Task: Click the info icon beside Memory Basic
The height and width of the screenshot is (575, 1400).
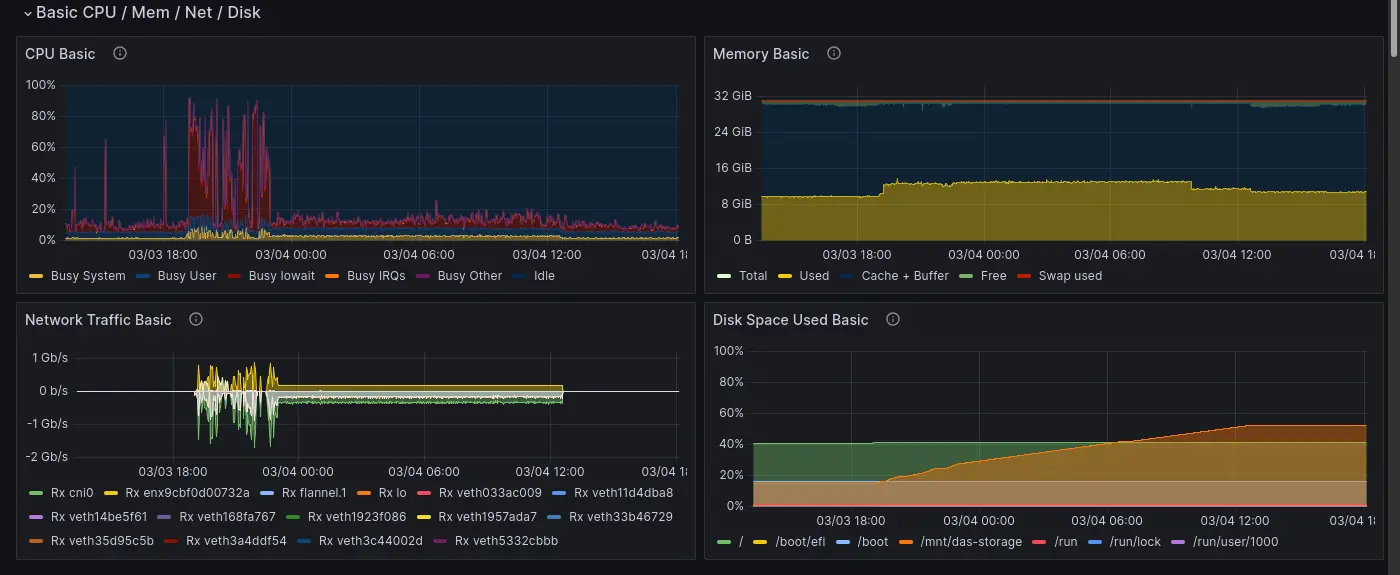Action: 834,54
